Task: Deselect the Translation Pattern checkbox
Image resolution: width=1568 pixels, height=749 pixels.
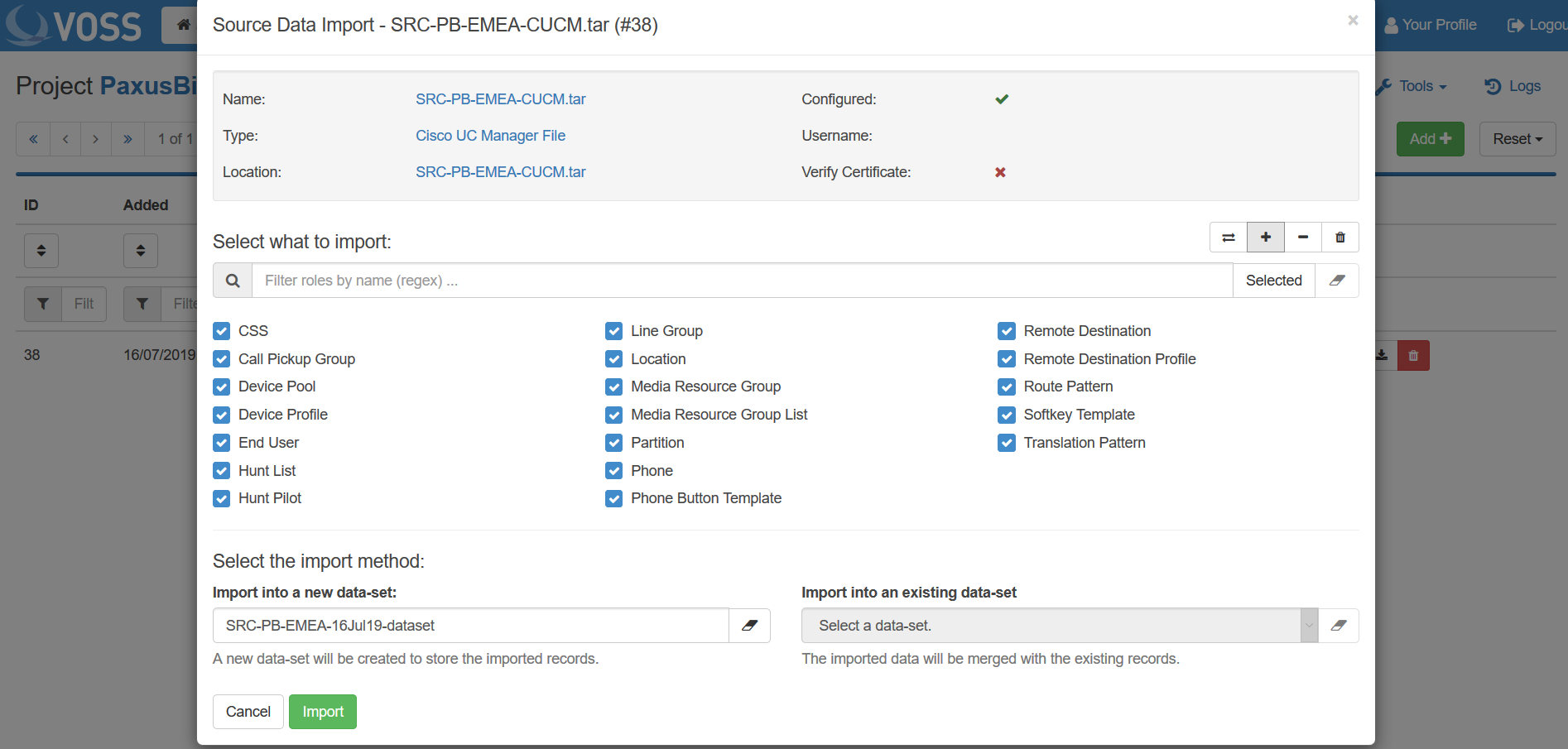Action: point(1007,443)
